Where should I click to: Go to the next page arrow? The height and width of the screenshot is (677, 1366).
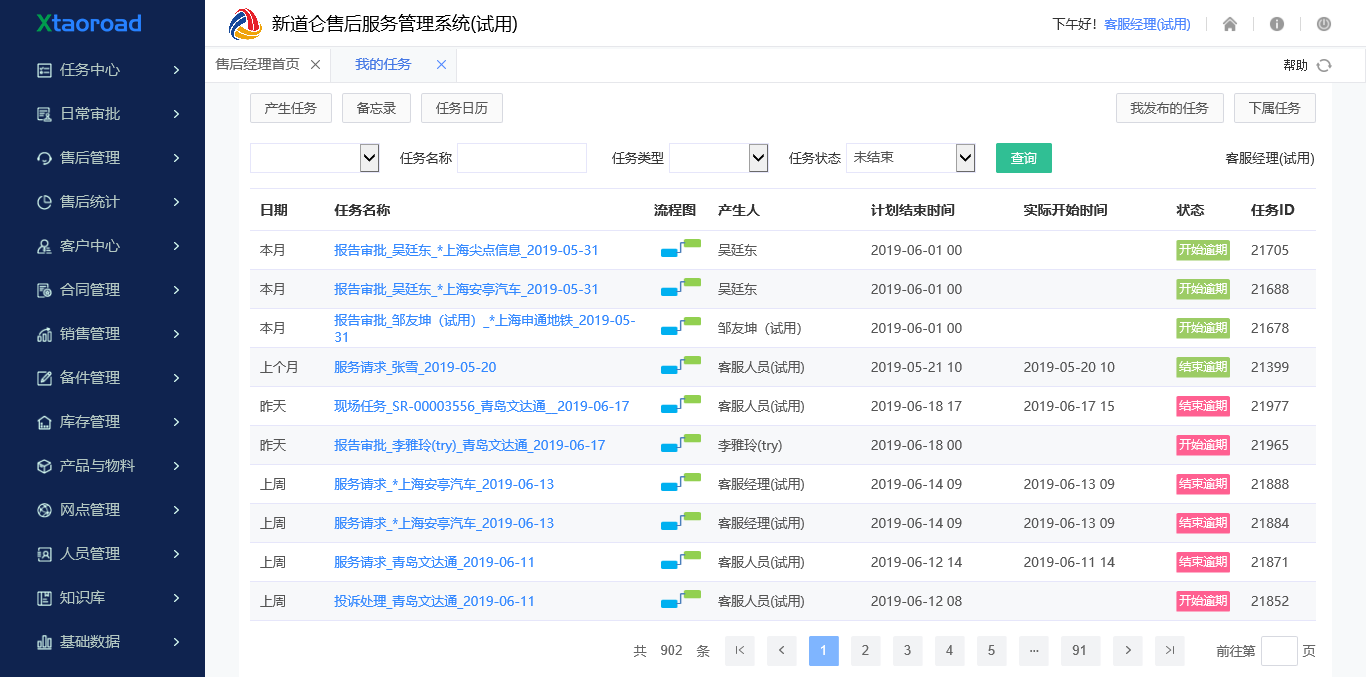(x=1127, y=651)
